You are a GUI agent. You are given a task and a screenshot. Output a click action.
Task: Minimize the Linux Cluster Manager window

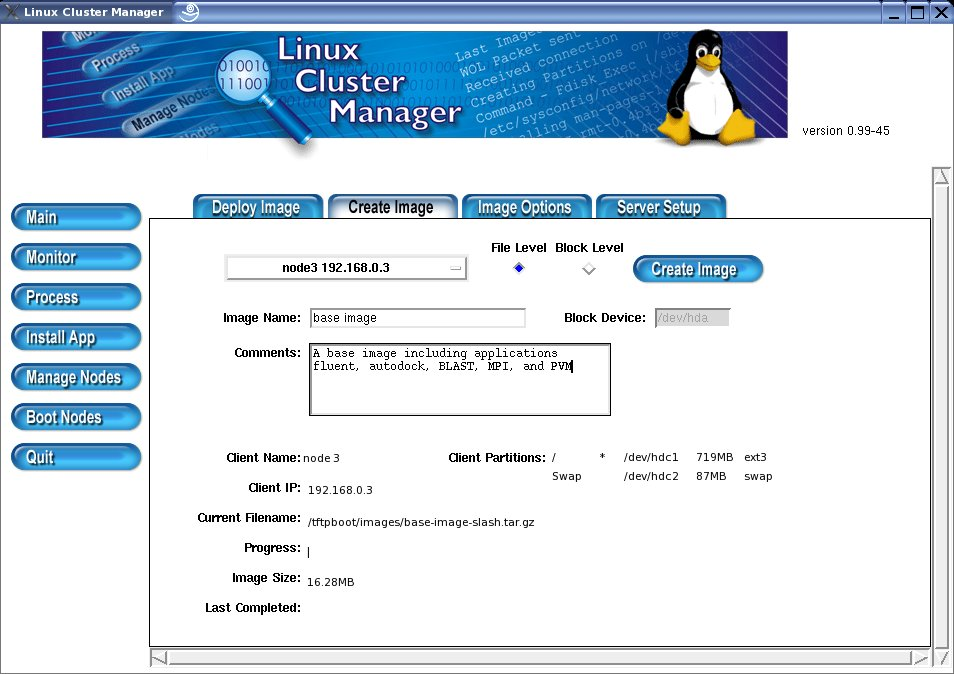pos(894,12)
